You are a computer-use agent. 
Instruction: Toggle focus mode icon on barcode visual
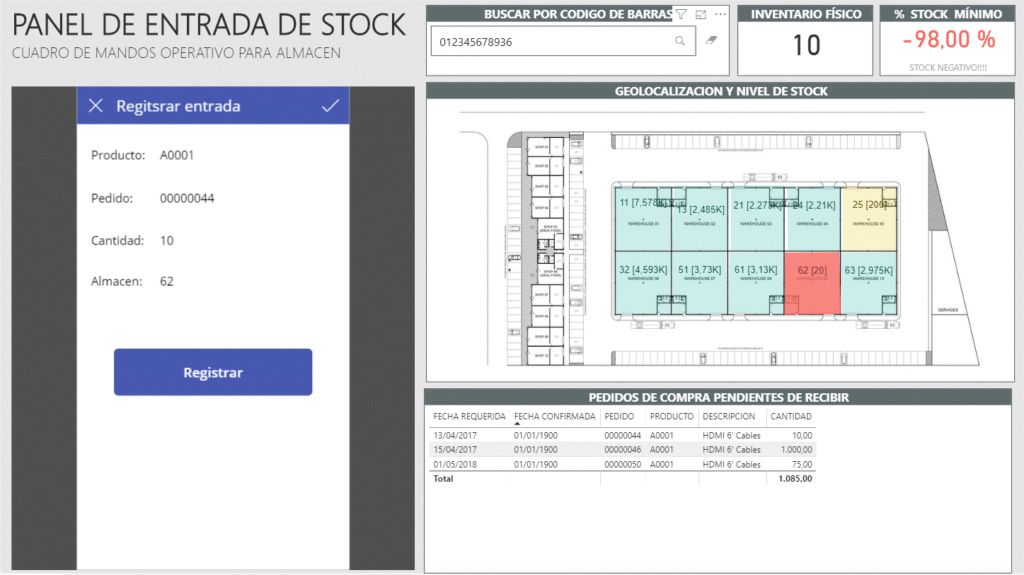(x=701, y=14)
